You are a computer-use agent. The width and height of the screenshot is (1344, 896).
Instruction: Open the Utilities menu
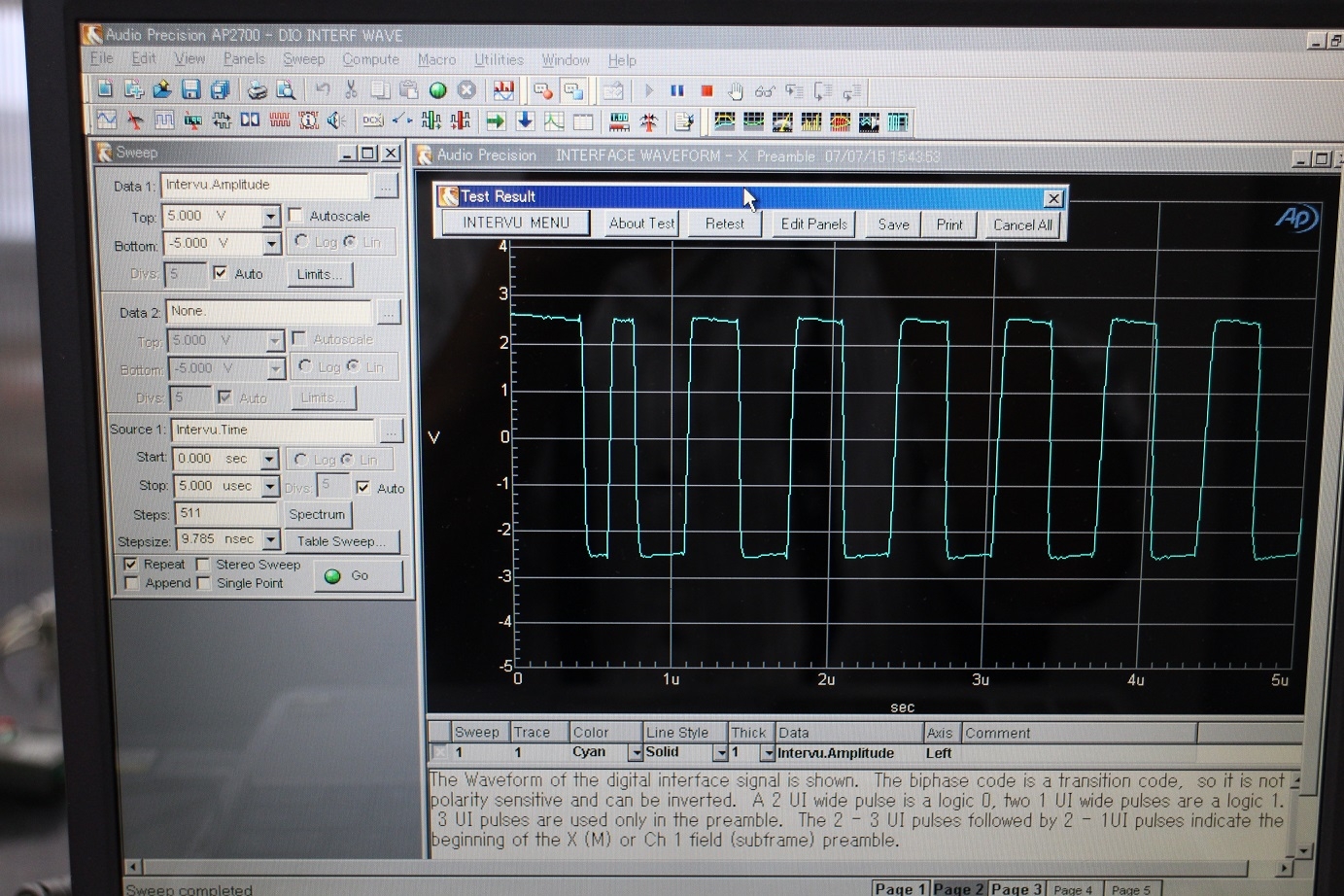[x=499, y=59]
